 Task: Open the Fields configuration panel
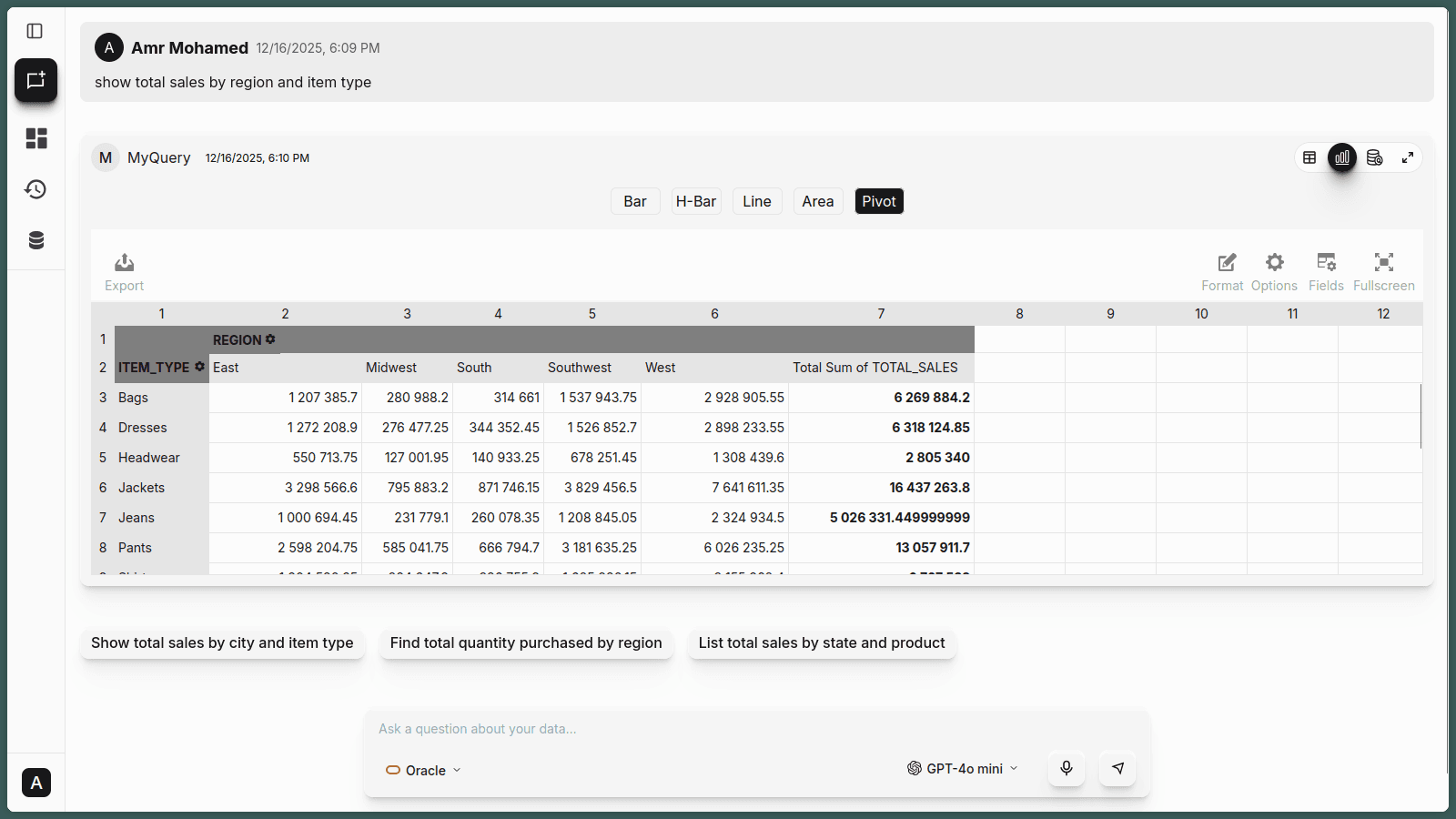(x=1325, y=270)
